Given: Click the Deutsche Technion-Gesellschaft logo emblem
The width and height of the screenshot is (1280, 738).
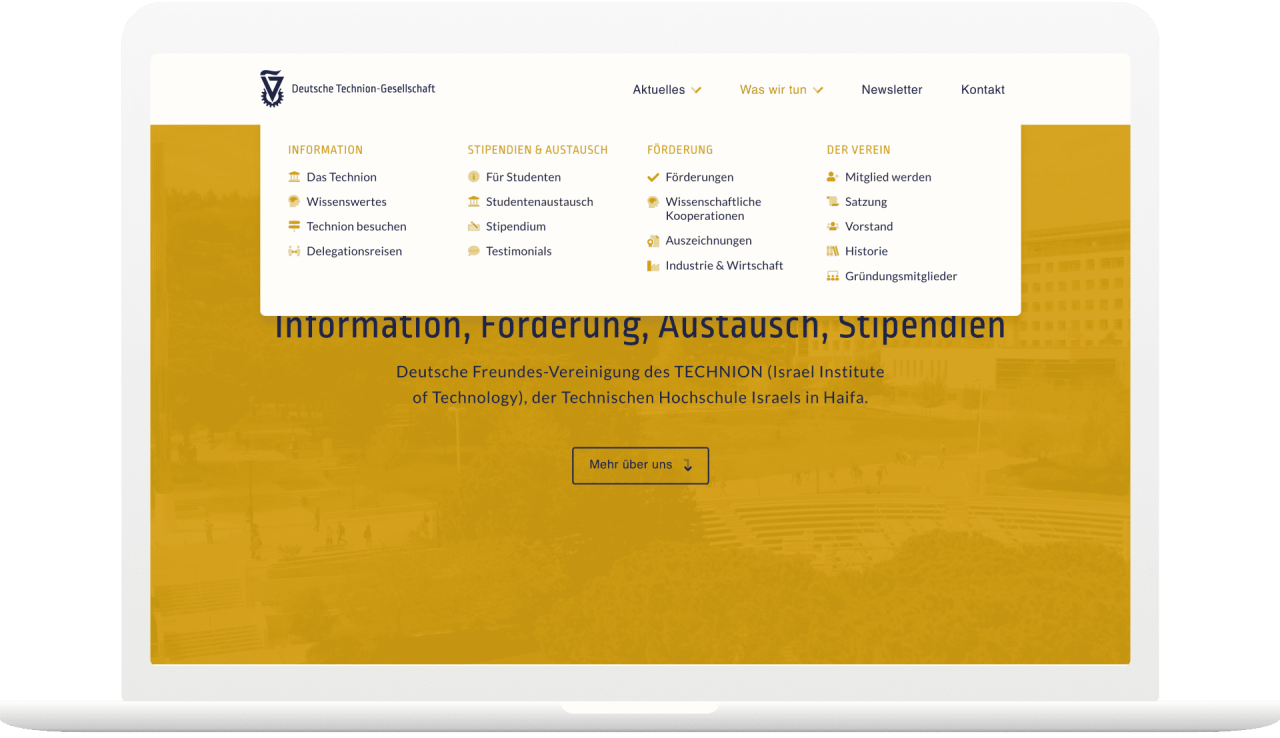Looking at the screenshot, I should coord(272,89).
